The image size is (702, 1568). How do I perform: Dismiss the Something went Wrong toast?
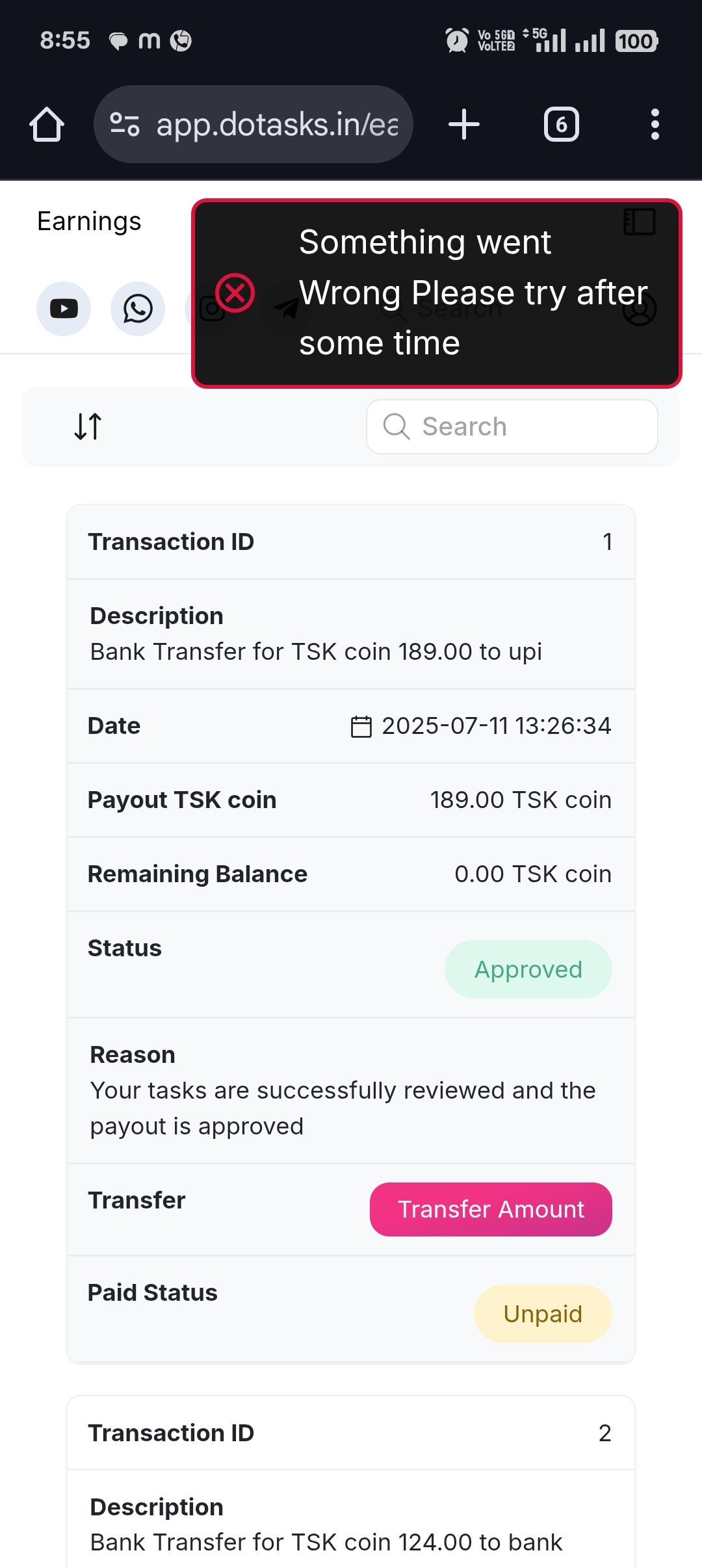[x=437, y=293]
